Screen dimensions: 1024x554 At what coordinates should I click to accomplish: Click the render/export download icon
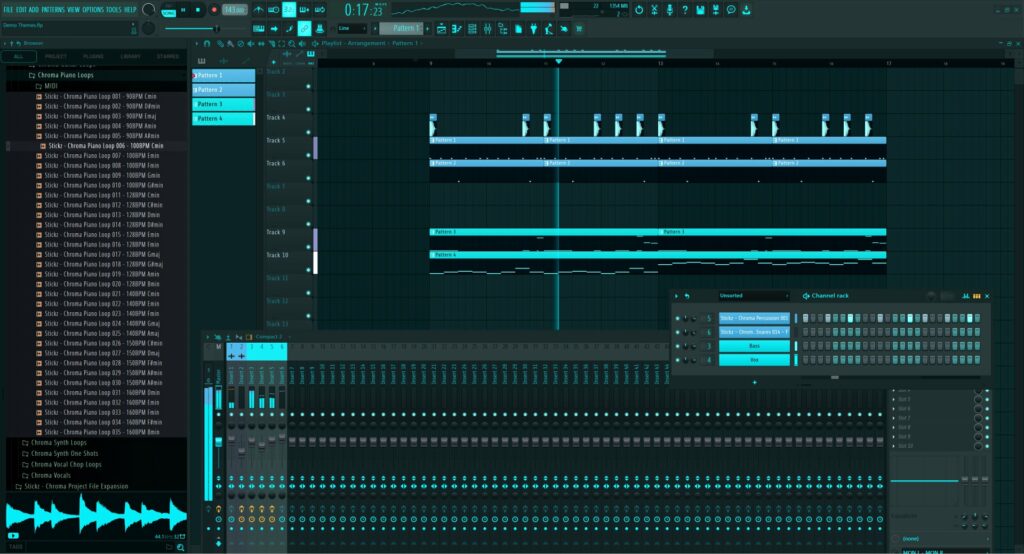click(746, 10)
